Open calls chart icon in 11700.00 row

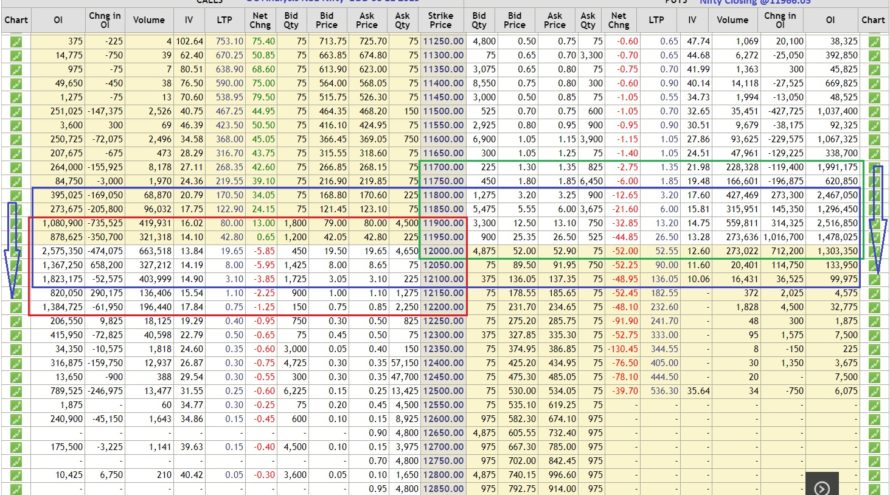click(16, 167)
